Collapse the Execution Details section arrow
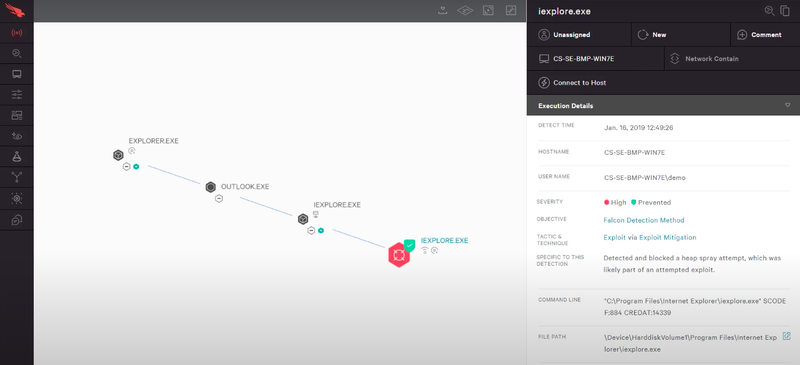 788,105
